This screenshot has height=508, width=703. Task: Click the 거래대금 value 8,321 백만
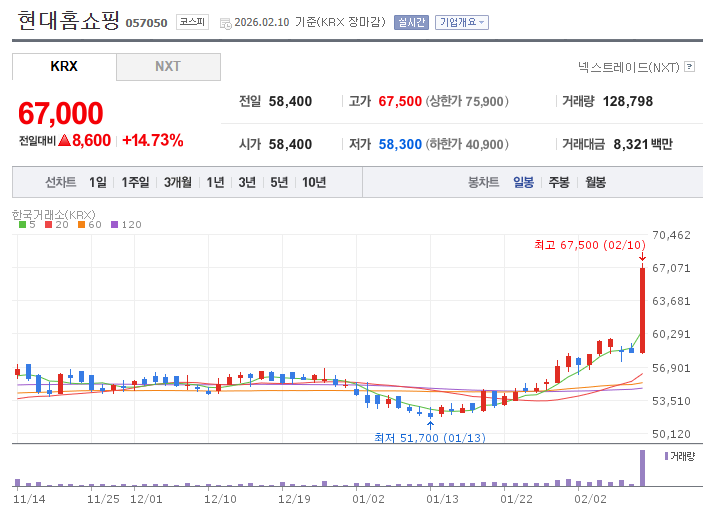tap(643, 144)
